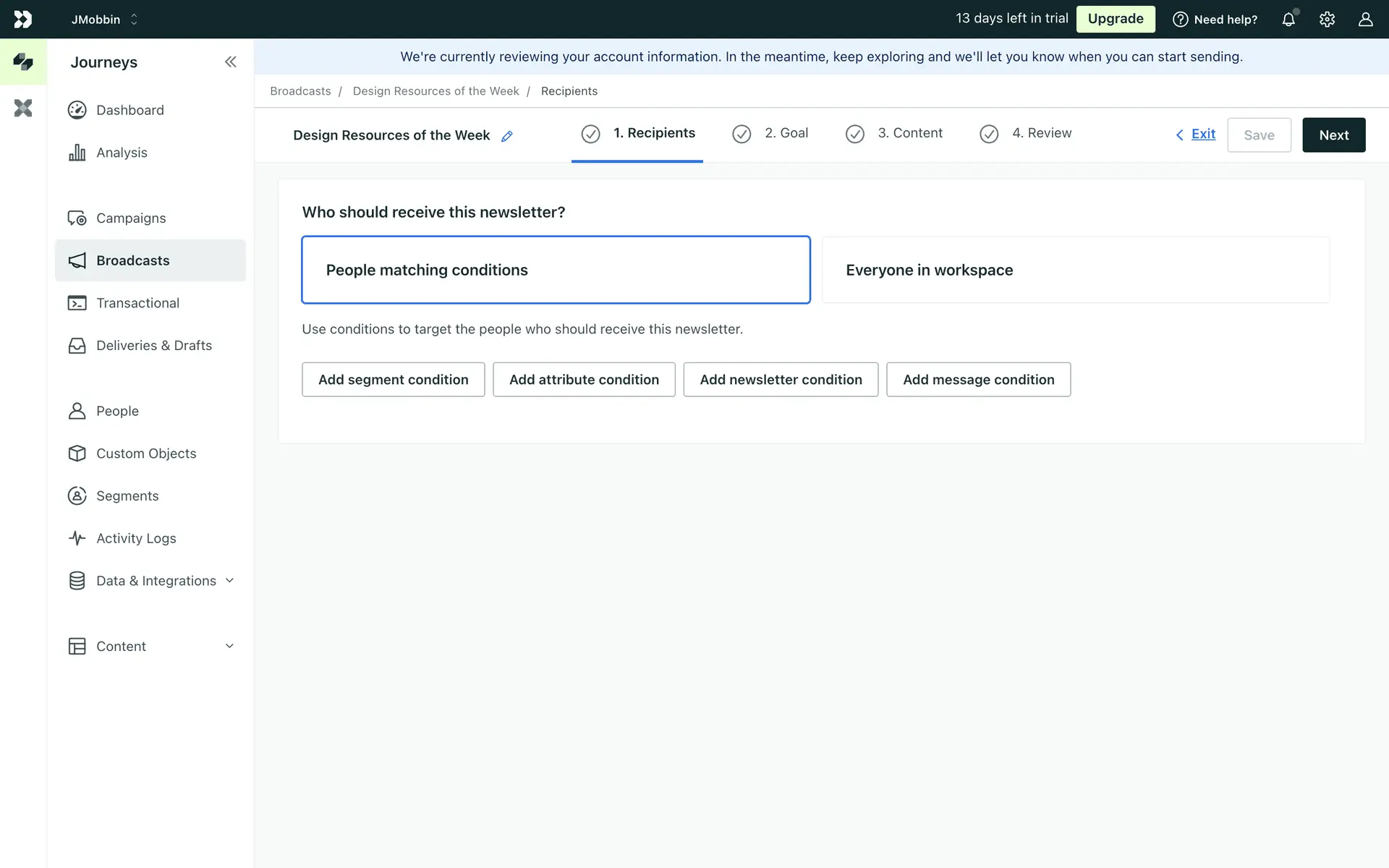Image resolution: width=1389 pixels, height=868 pixels.
Task: Open JMobbin workspace switcher dropdown
Action: pos(104,20)
